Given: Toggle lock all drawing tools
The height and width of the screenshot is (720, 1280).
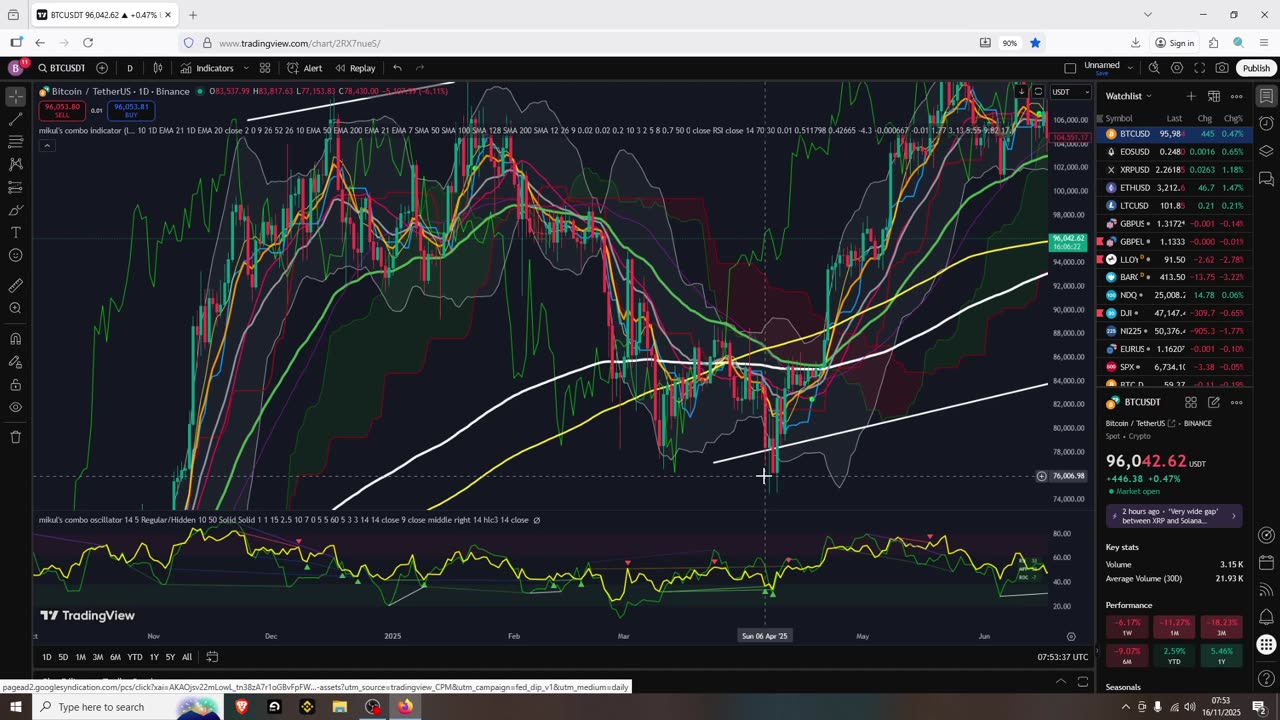Looking at the screenshot, I should point(15,385).
